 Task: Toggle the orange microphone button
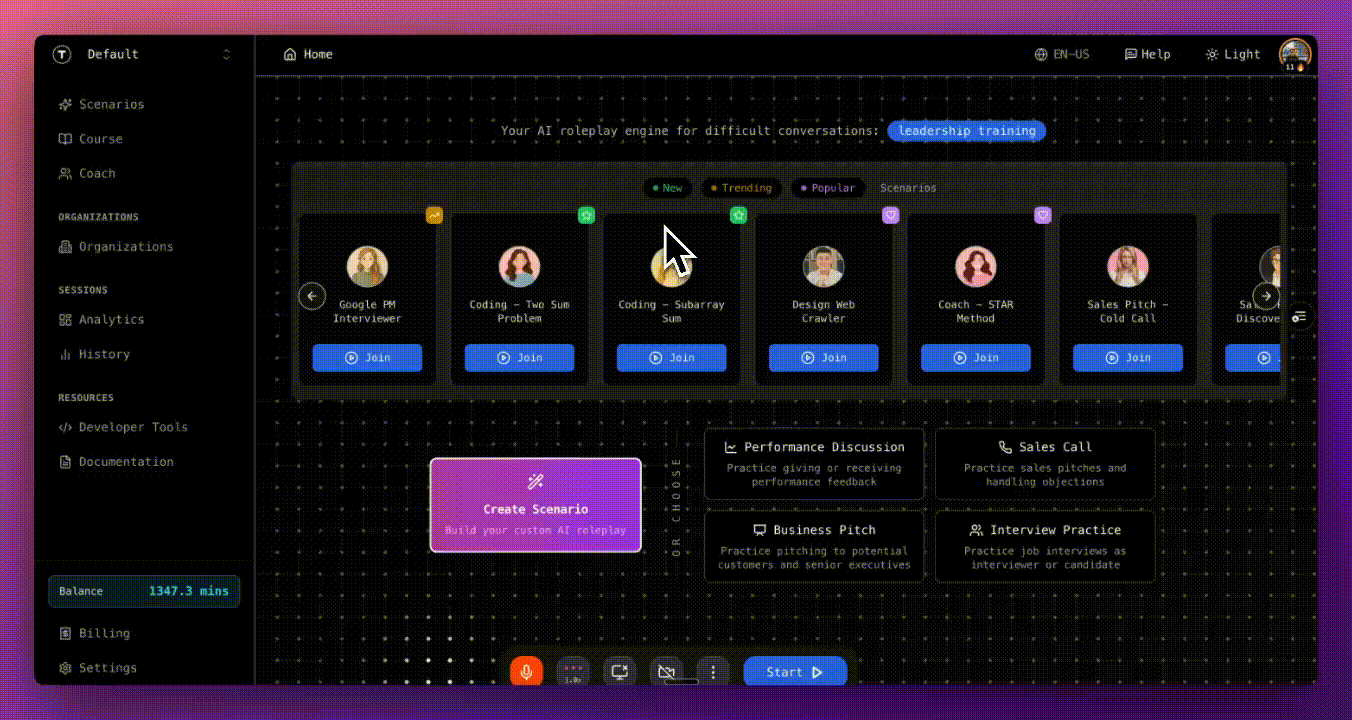[x=526, y=672]
